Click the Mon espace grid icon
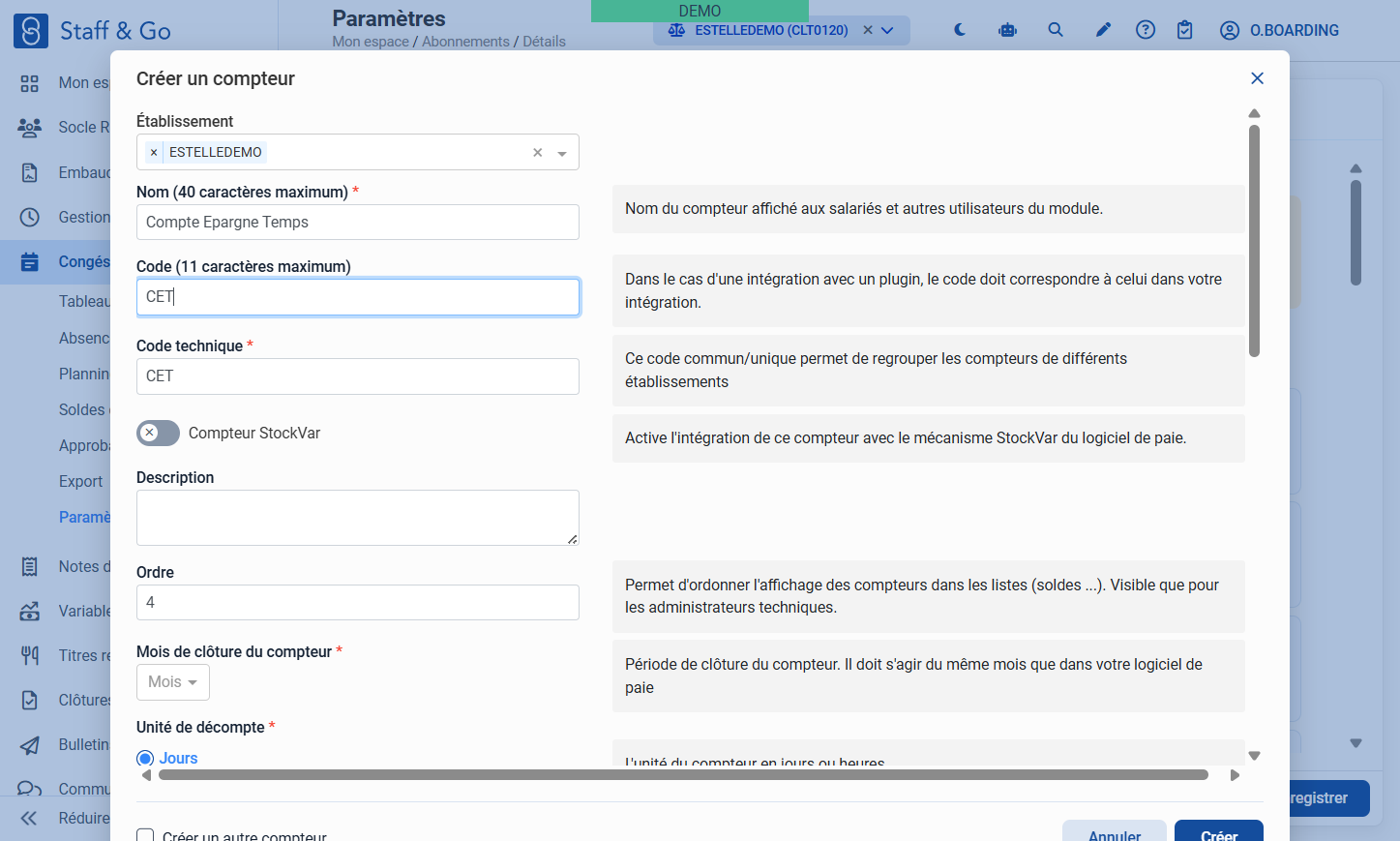Screen dimensions: 1400x841 [30, 83]
